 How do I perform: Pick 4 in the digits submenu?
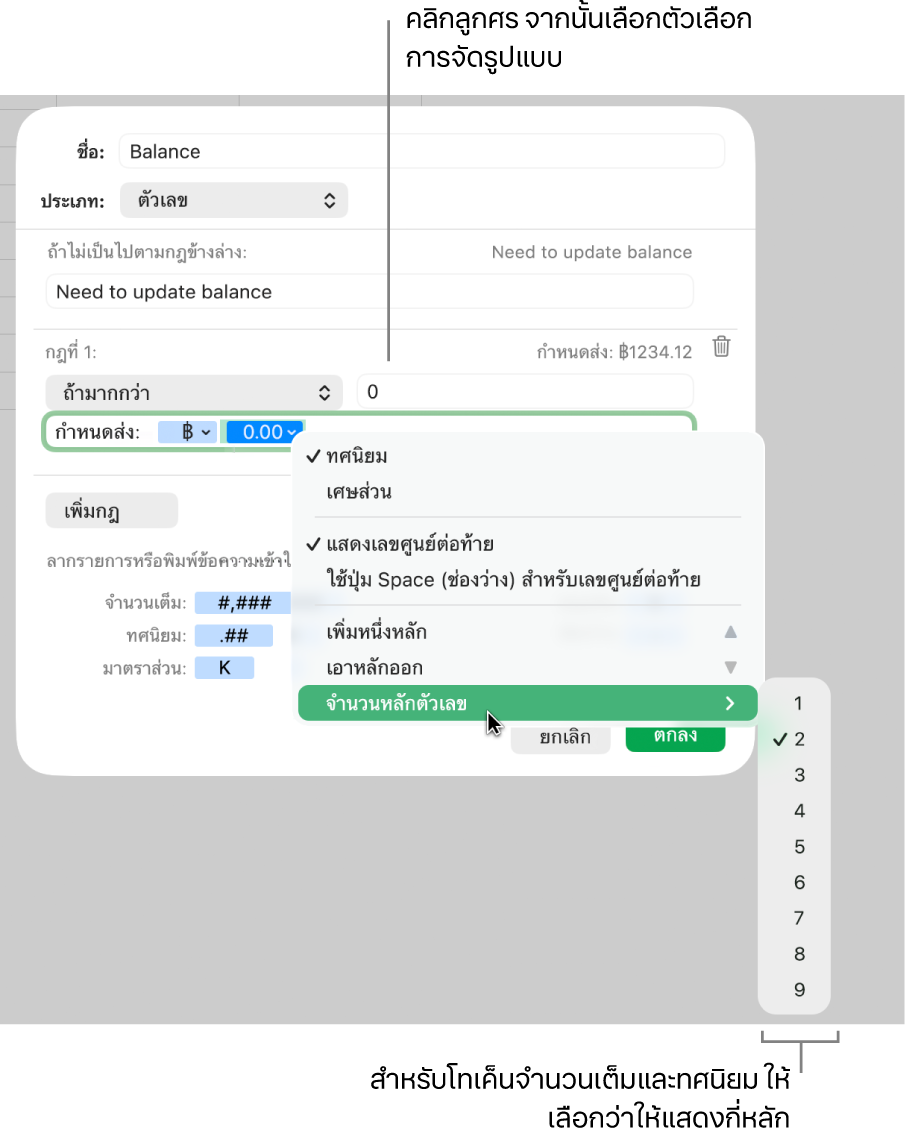tap(798, 811)
